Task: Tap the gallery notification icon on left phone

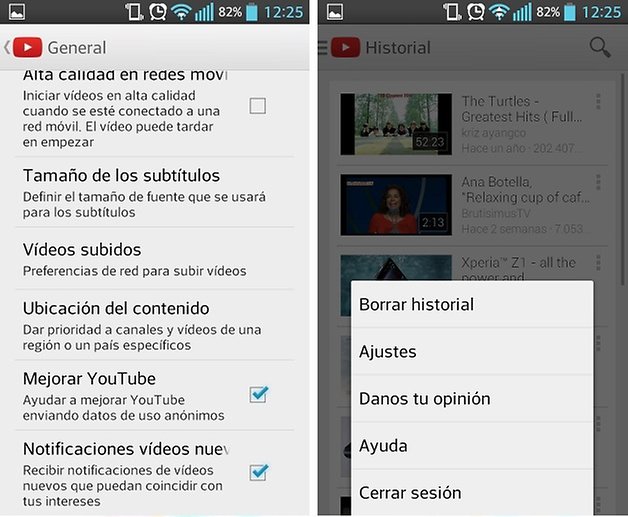Action: point(17,12)
